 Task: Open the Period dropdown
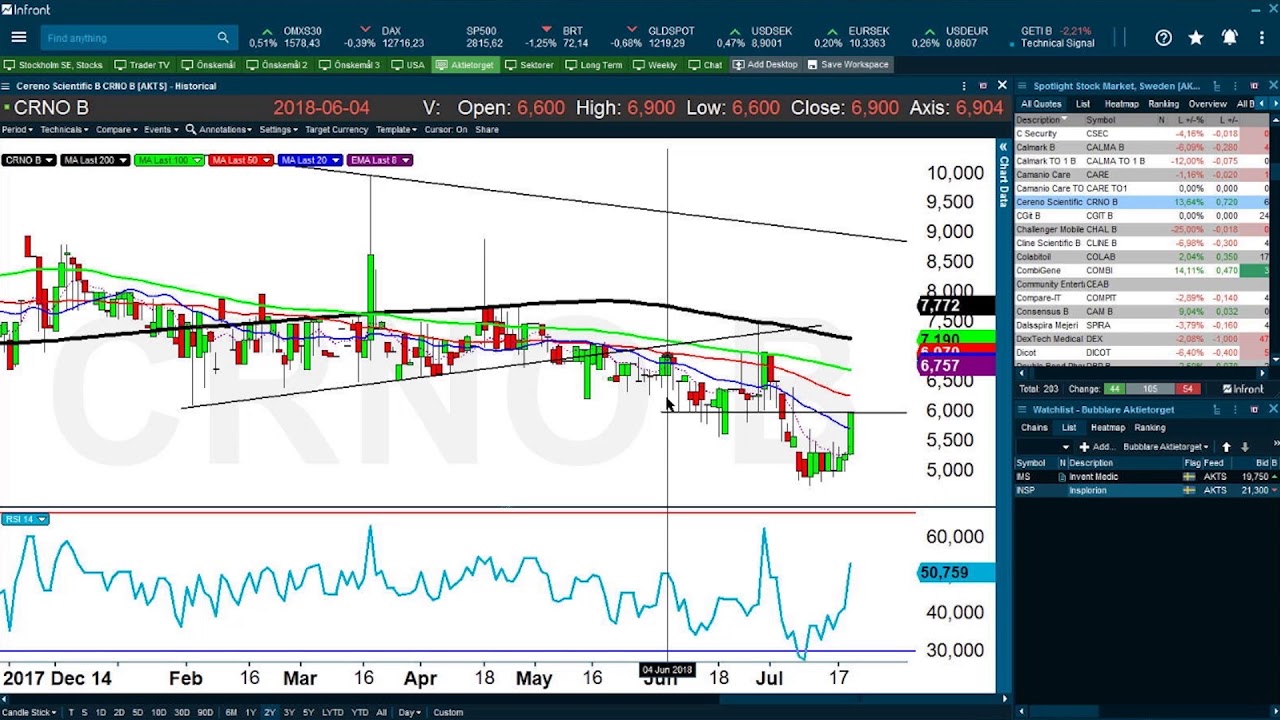click(x=16, y=129)
